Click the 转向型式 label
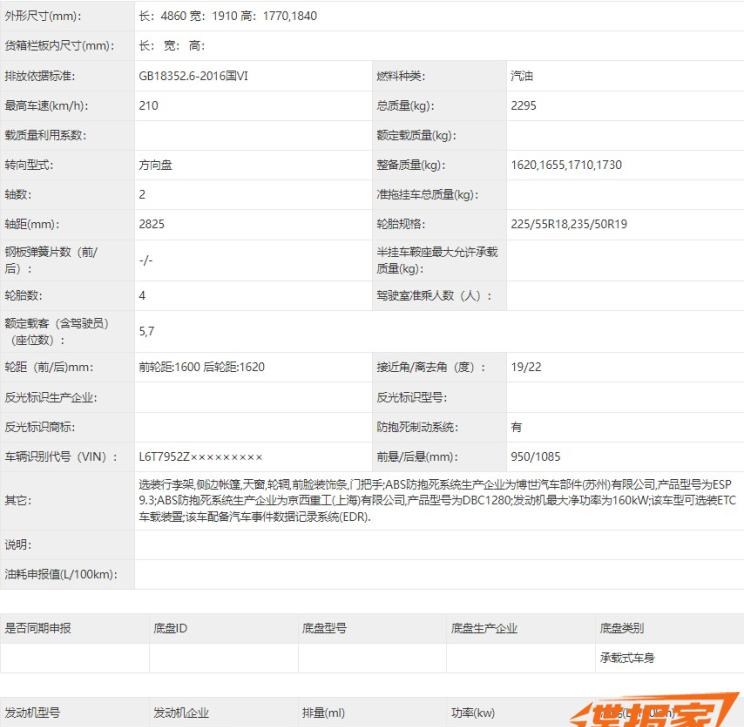This screenshot has width=744, height=727. click(29, 165)
